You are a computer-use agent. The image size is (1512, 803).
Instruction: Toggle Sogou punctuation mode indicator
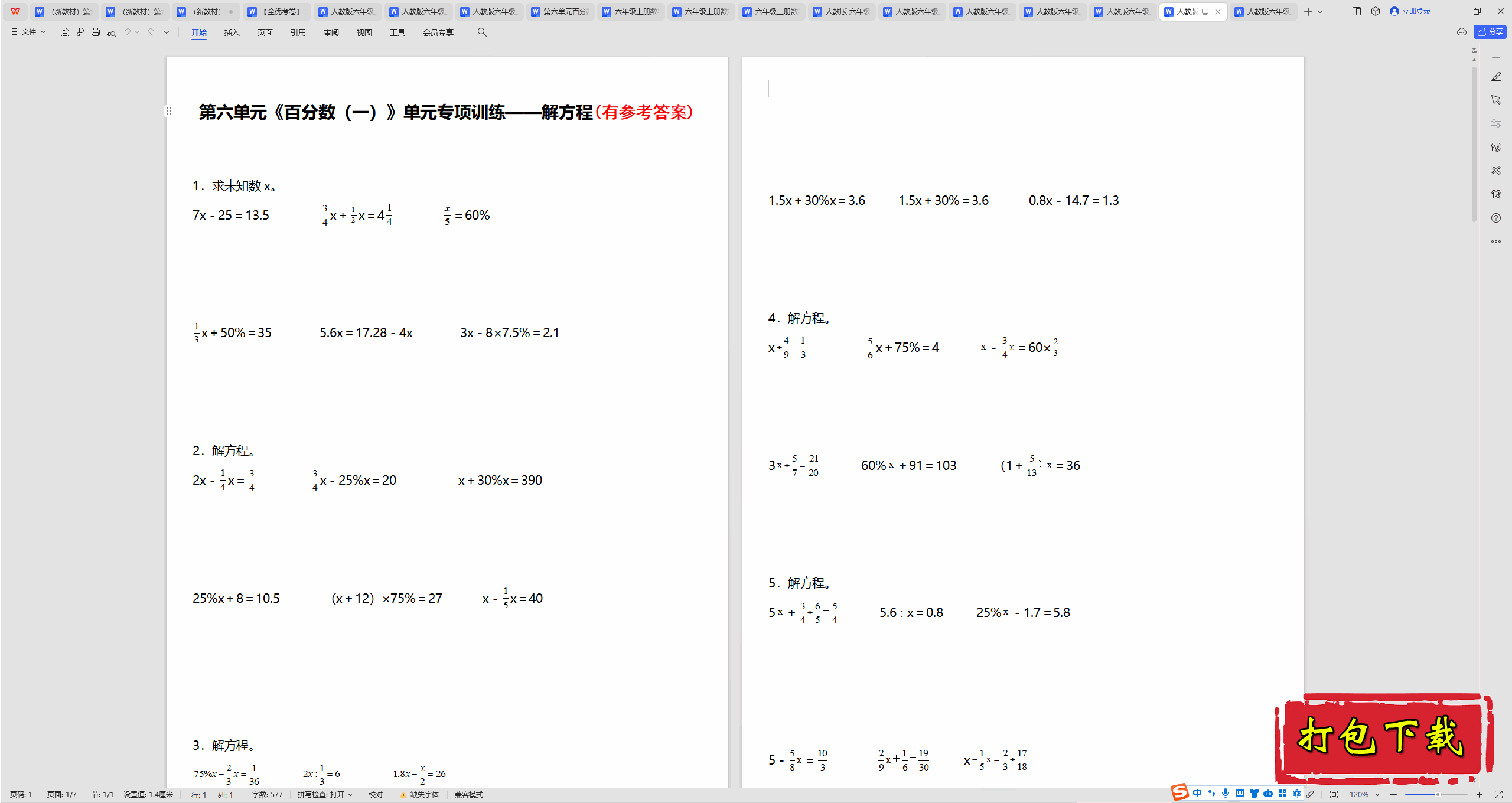[x=1211, y=794]
